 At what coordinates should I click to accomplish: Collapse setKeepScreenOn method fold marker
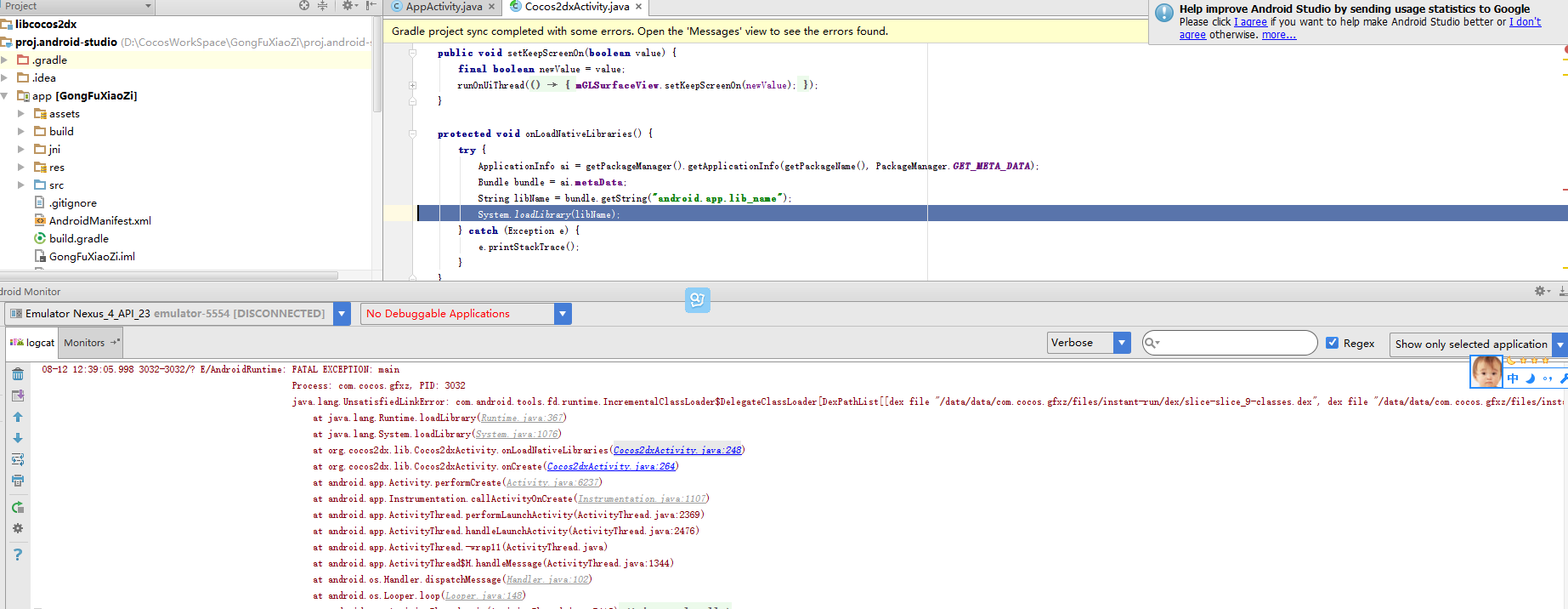click(x=413, y=53)
